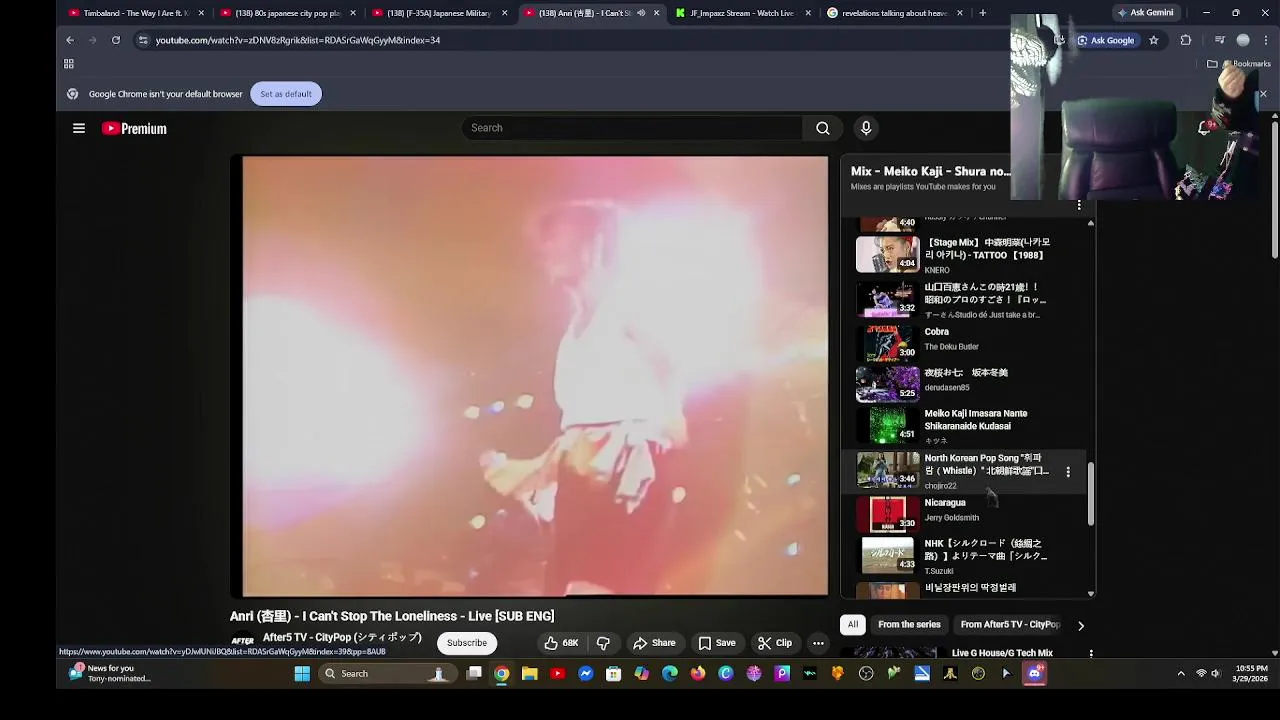Open a new browser tab

coord(983,13)
